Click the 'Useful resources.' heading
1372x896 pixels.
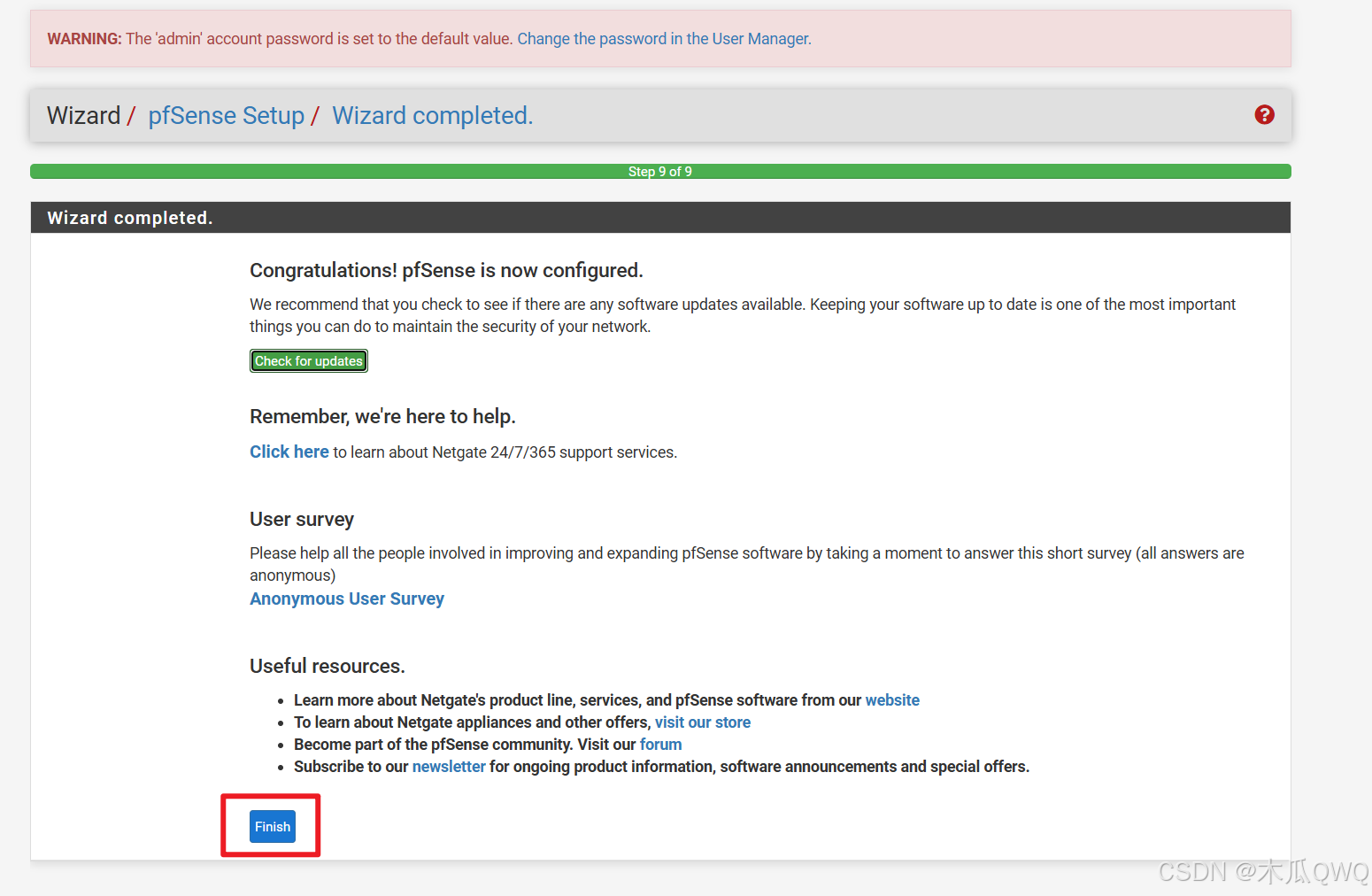(328, 666)
